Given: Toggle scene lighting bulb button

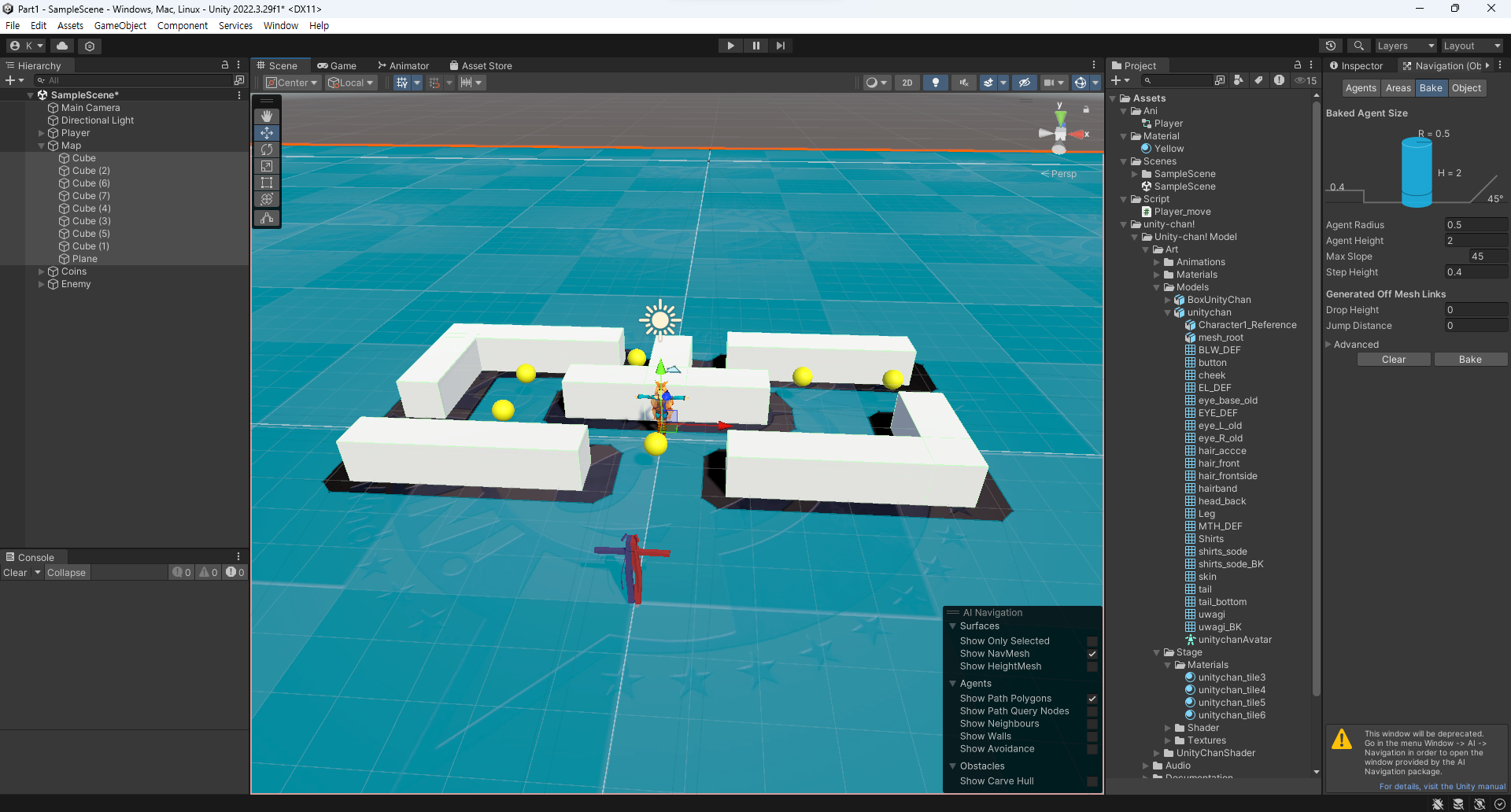Looking at the screenshot, I should pos(935,83).
